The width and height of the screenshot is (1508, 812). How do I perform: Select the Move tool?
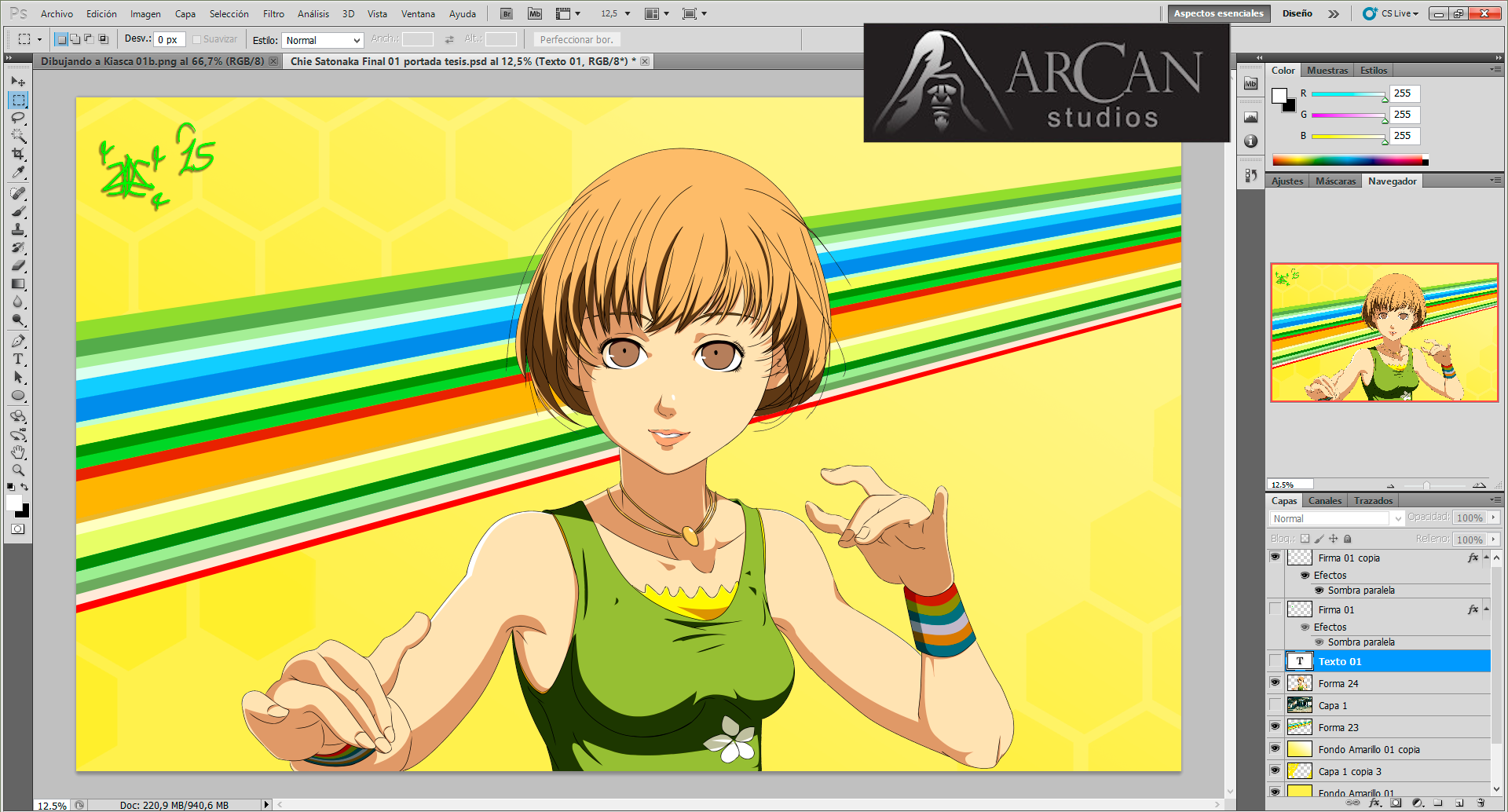[17, 81]
